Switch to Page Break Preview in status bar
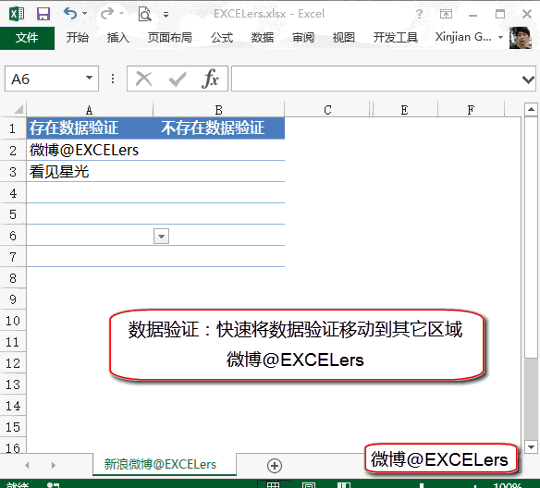This screenshot has height=488, width=540. 343,485
